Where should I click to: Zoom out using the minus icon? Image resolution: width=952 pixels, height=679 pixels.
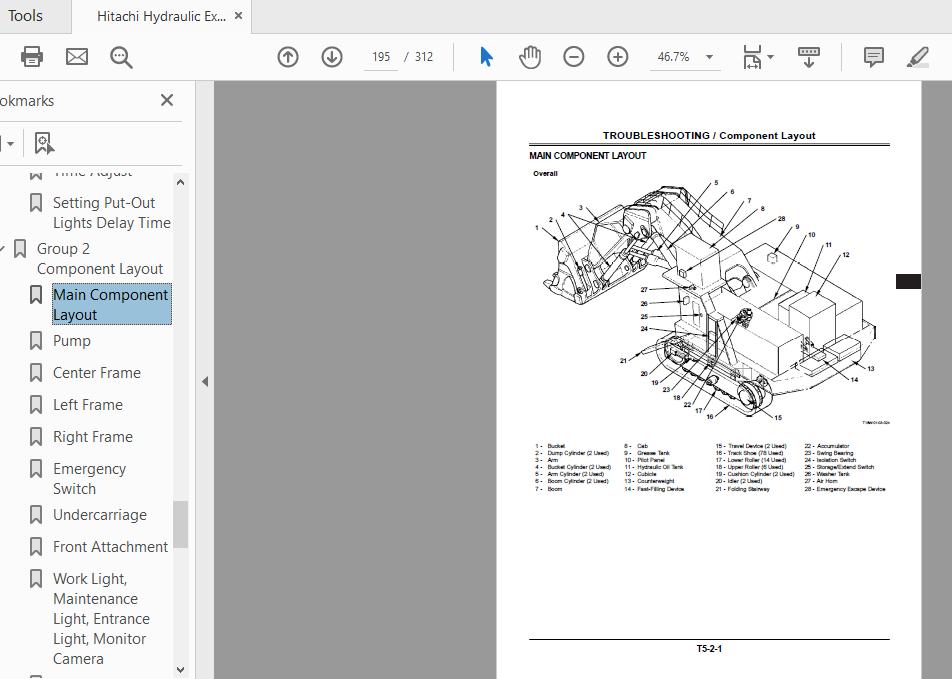573,57
